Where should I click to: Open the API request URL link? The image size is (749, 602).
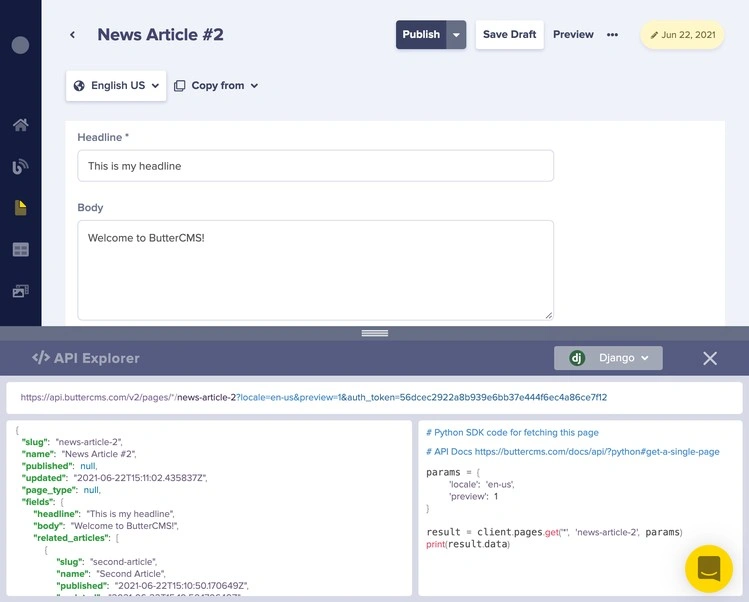tap(313, 397)
